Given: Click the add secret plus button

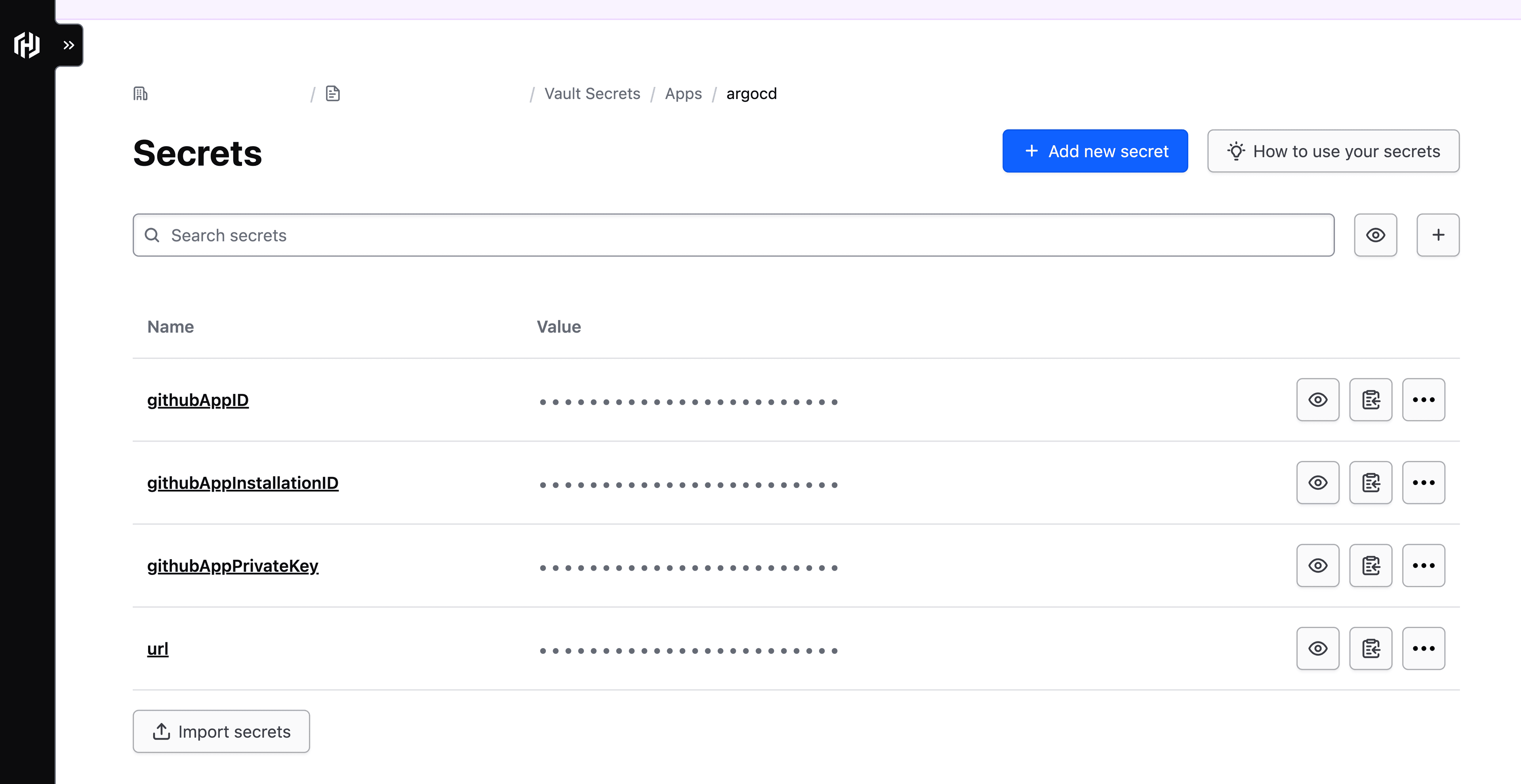Looking at the screenshot, I should pyautogui.click(x=1438, y=235).
